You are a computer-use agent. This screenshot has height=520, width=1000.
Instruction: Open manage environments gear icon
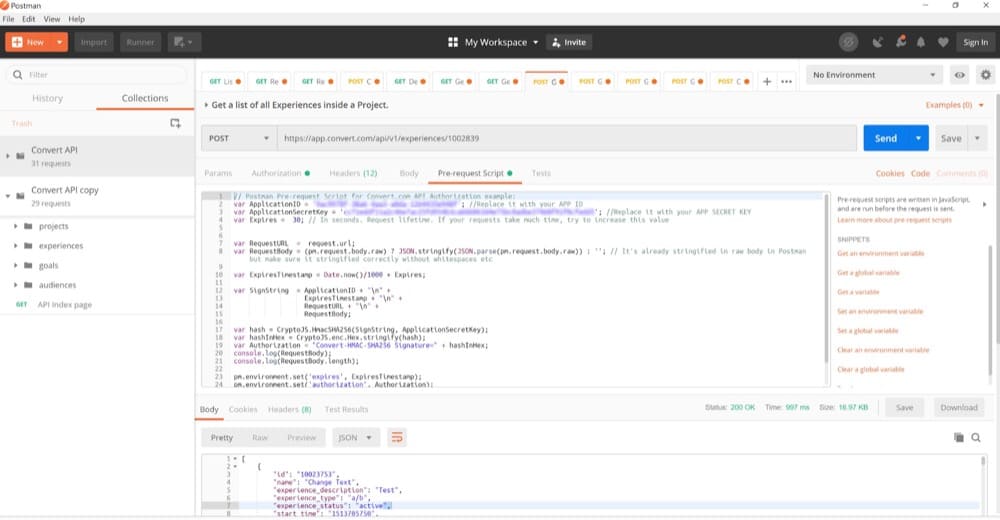985,75
